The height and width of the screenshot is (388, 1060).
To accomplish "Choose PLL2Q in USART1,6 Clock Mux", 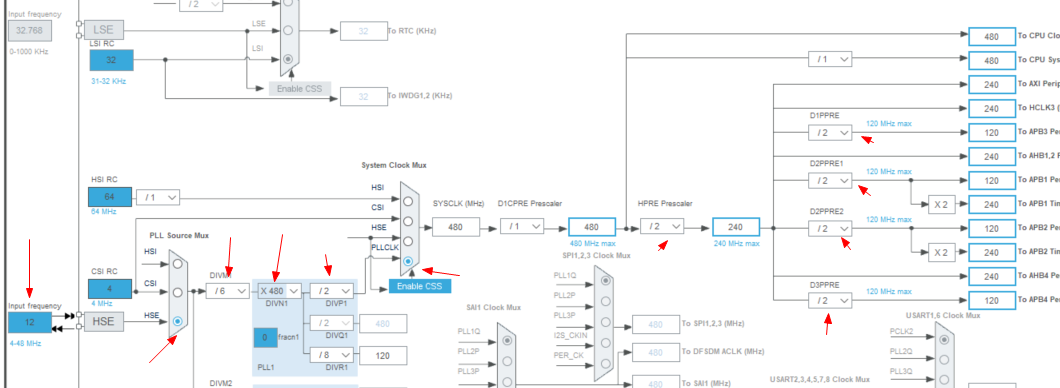I will pyautogui.click(x=944, y=360).
